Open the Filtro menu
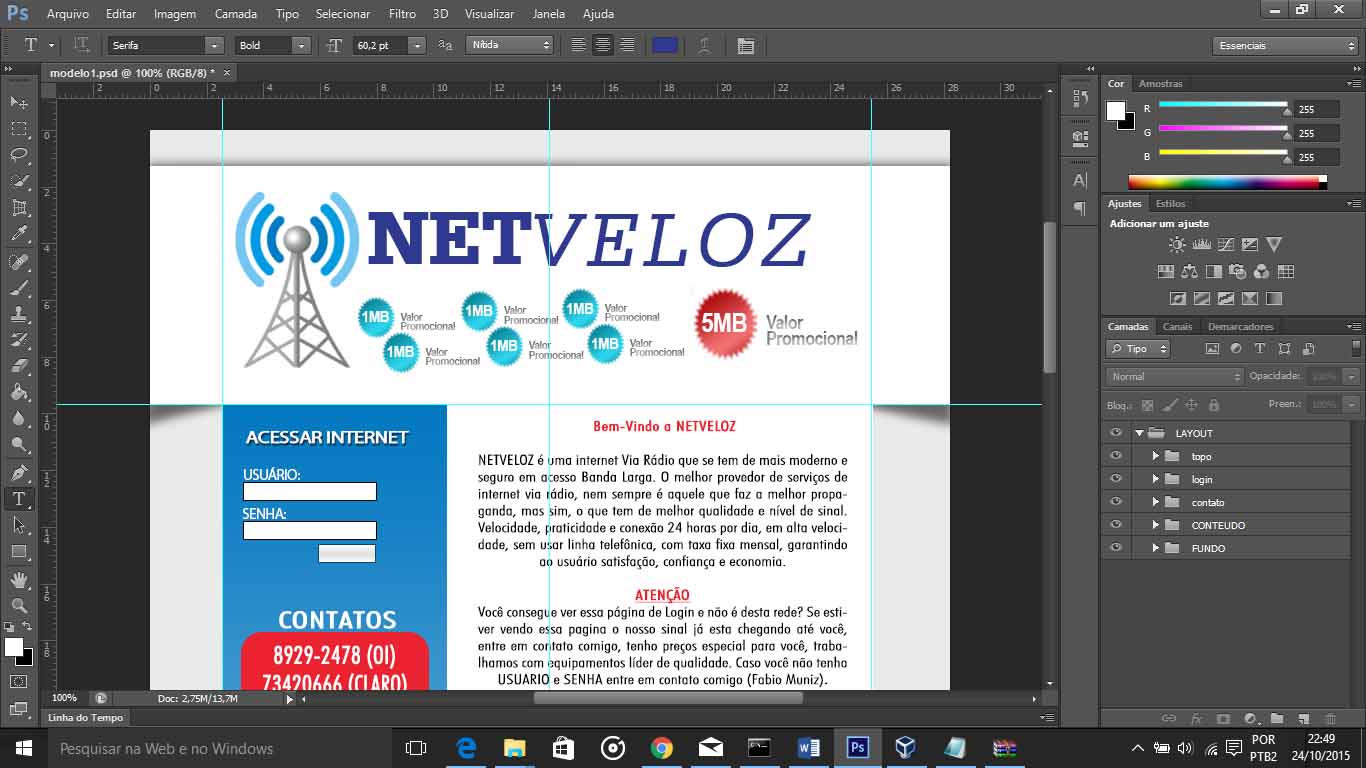The height and width of the screenshot is (768, 1366). 402,14
